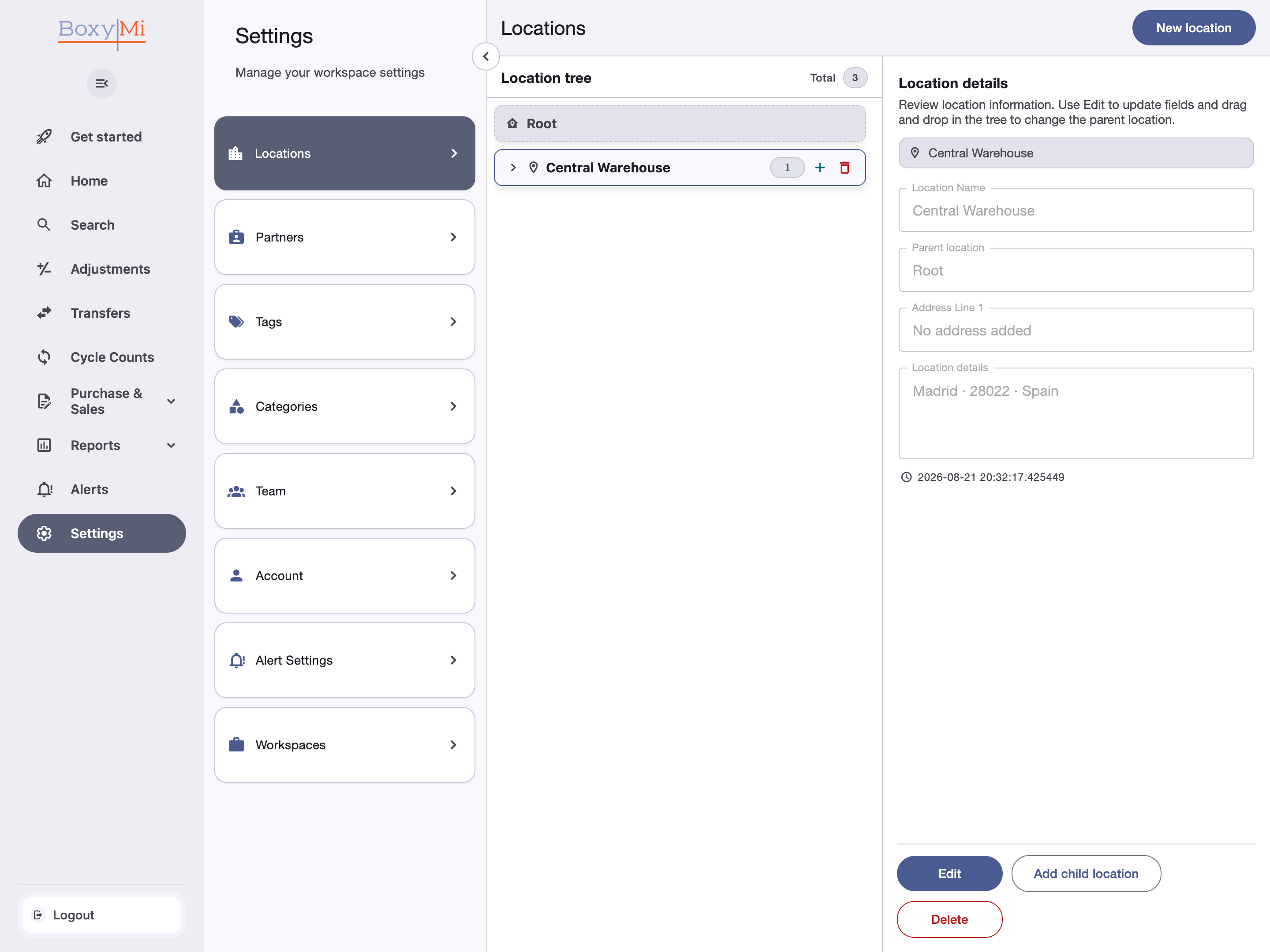This screenshot has height=952, width=1270.
Task: Click the Madrid · 28022 · Spain details box
Action: pyautogui.click(x=1076, y=413)
